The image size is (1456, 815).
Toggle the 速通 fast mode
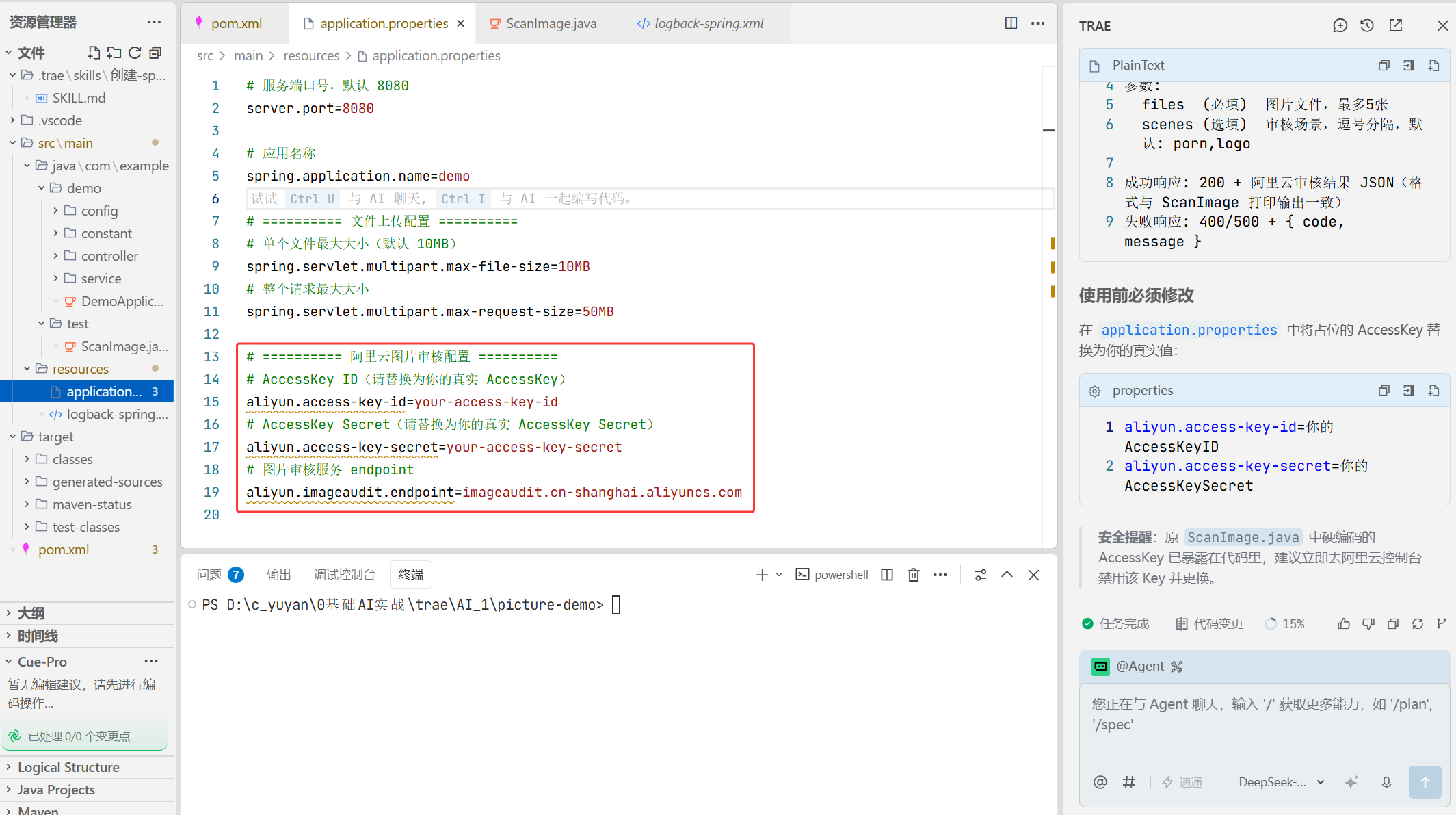[1182, 782]
